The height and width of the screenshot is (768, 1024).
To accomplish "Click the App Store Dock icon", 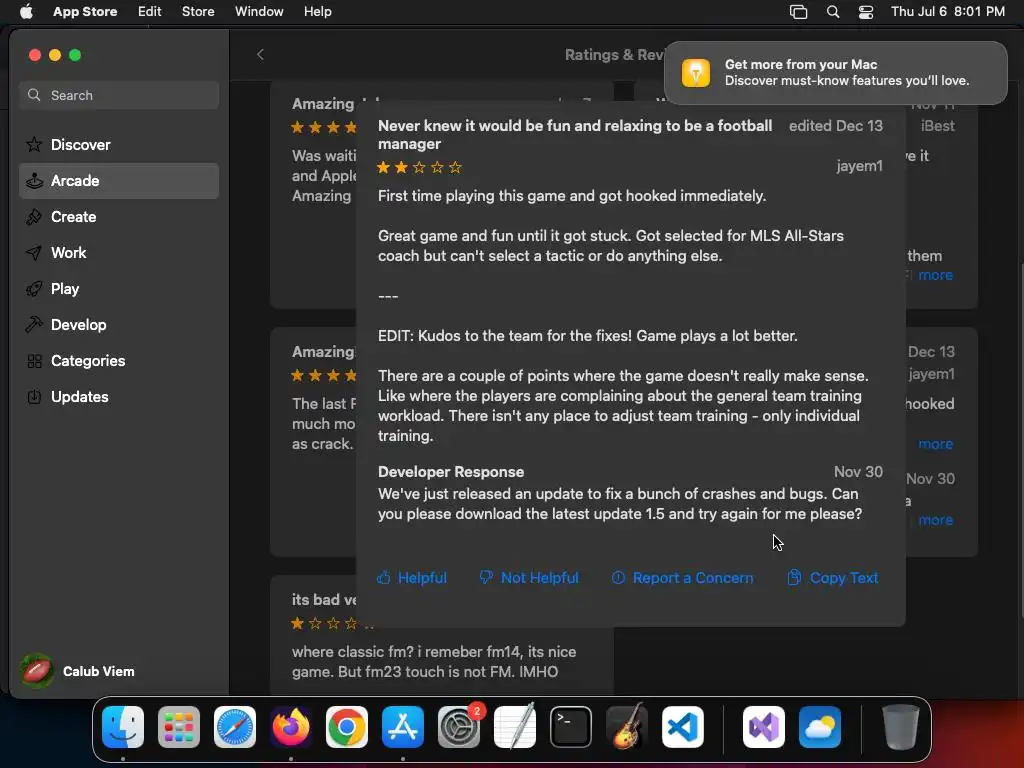I will (403, 727).
